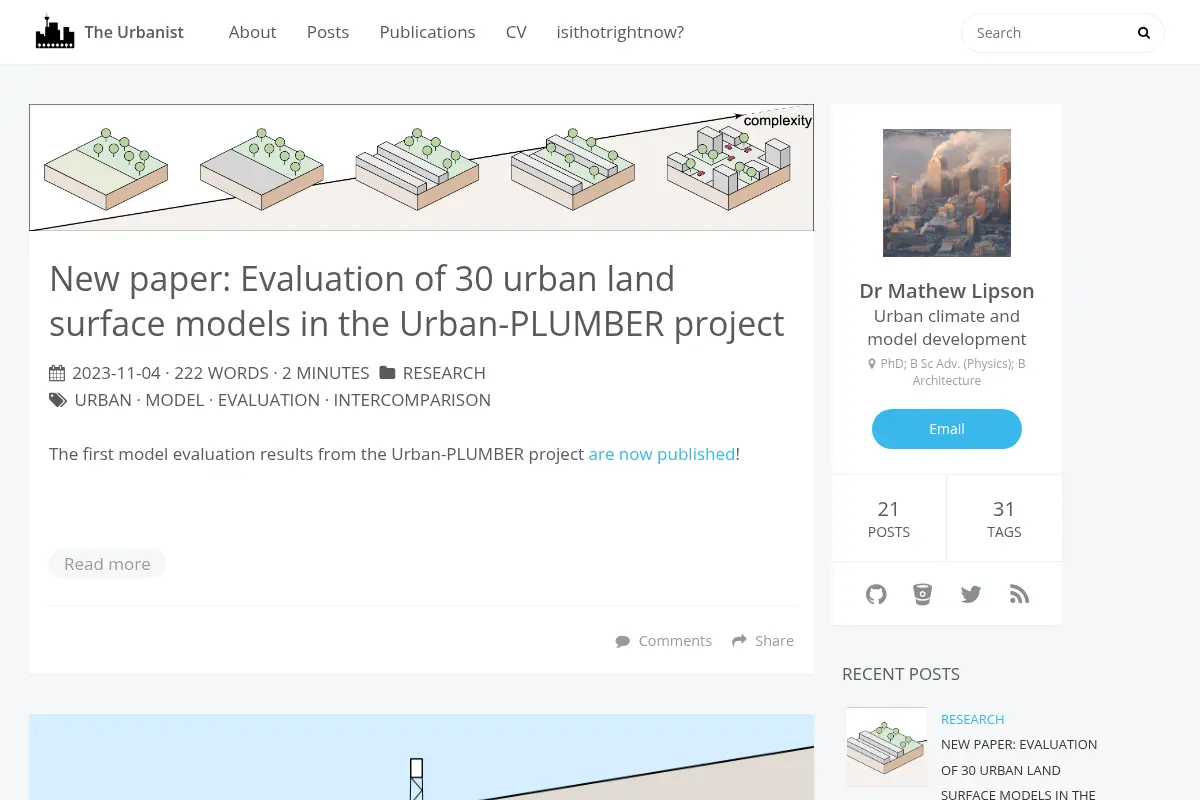Click the 2023-11-04 post date
The height and width of the screenshot is (800, 1200).
click(x=116, y=373)
